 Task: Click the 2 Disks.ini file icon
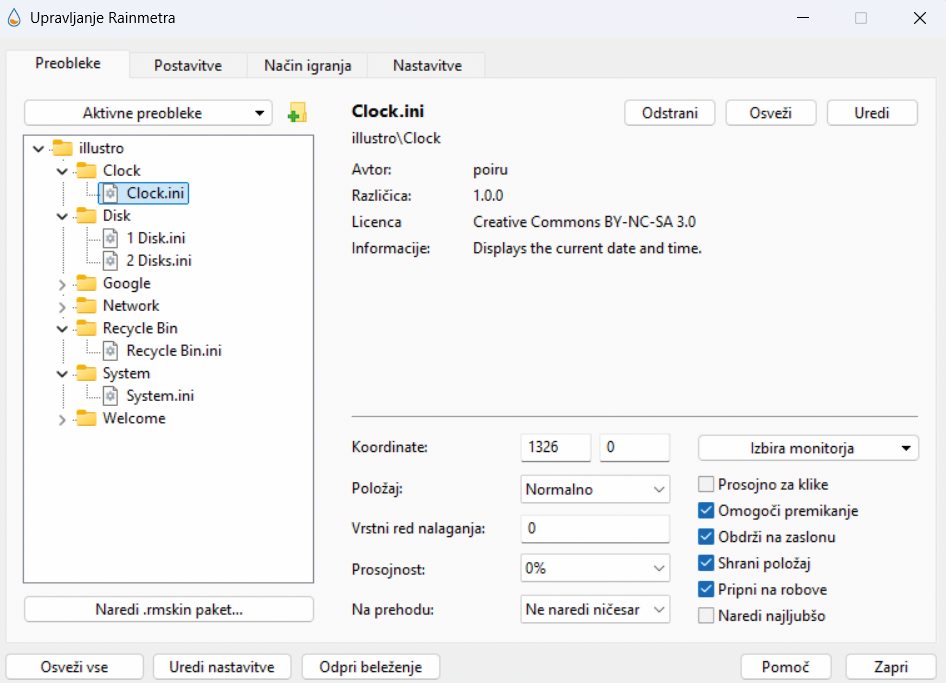click(110, 261)
